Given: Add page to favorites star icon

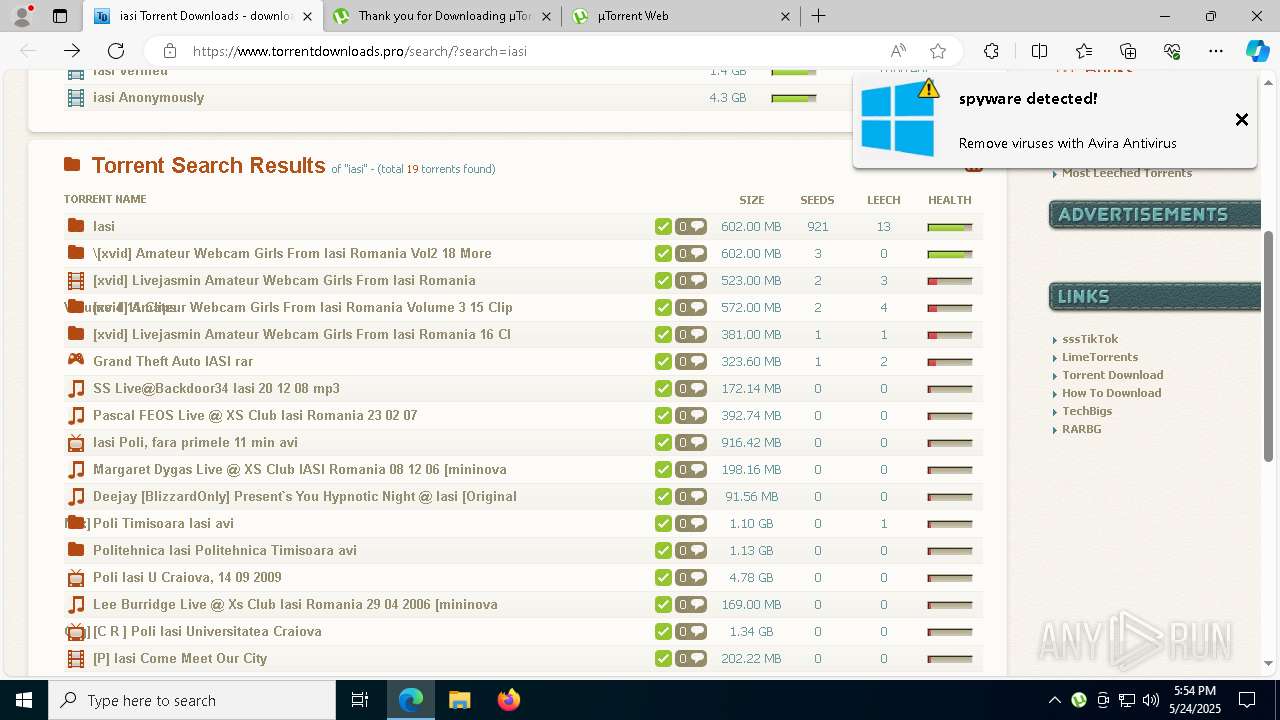Looking at the screenshot, I should click(x=937, y=51).
